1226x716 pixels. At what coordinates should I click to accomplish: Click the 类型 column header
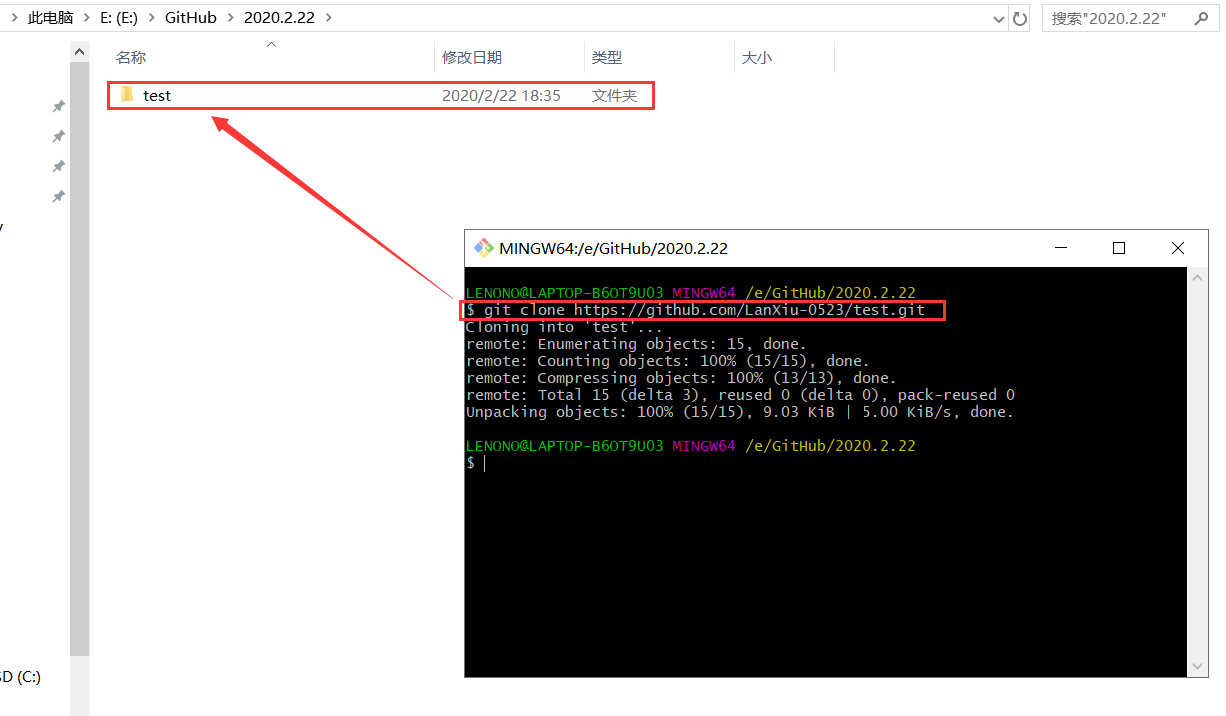606,57
